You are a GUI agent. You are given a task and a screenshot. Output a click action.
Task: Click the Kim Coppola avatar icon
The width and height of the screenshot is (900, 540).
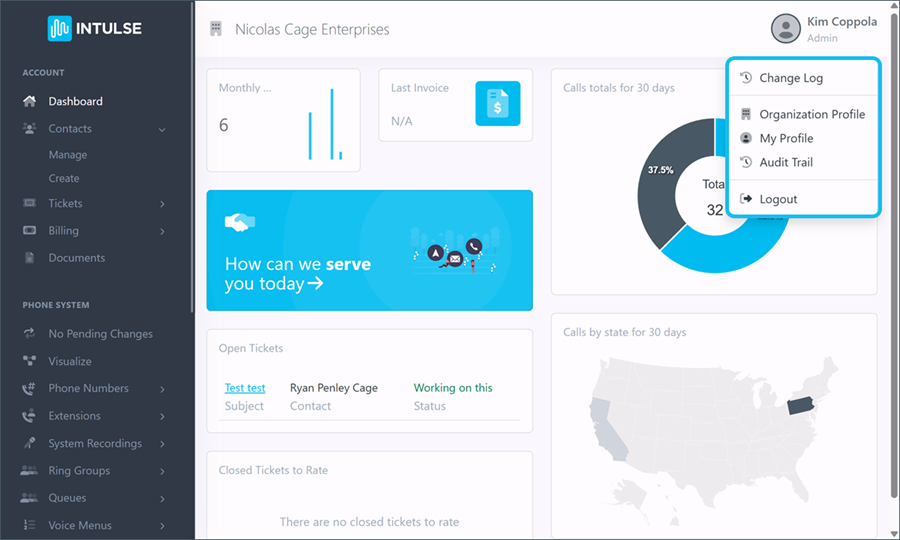[785, 29]
